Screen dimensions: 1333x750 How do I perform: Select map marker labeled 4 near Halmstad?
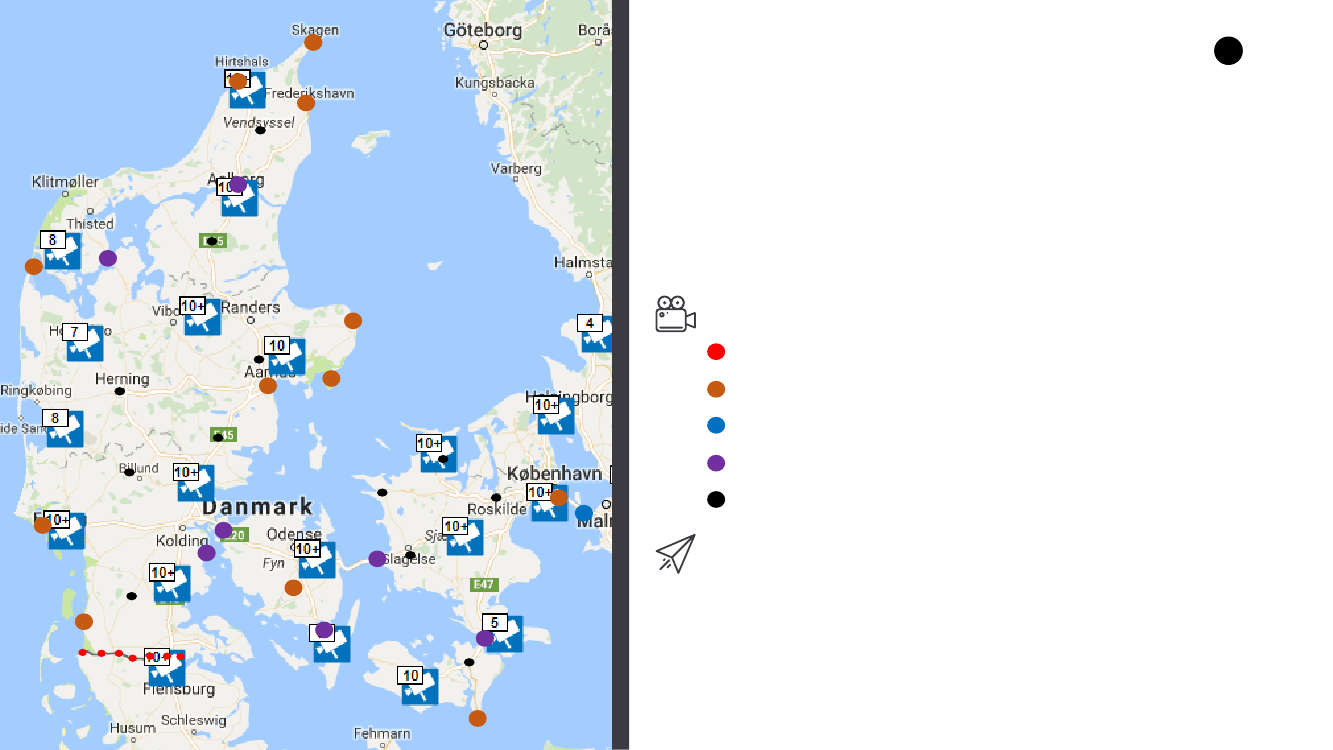[x=597, y=333]
